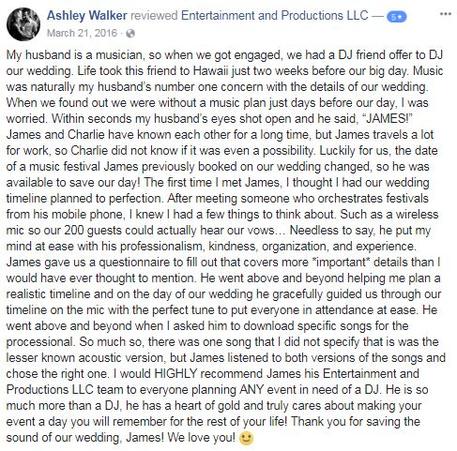
Task: Open the March 21, 2016 post timestamp
Action: (82, 33)
